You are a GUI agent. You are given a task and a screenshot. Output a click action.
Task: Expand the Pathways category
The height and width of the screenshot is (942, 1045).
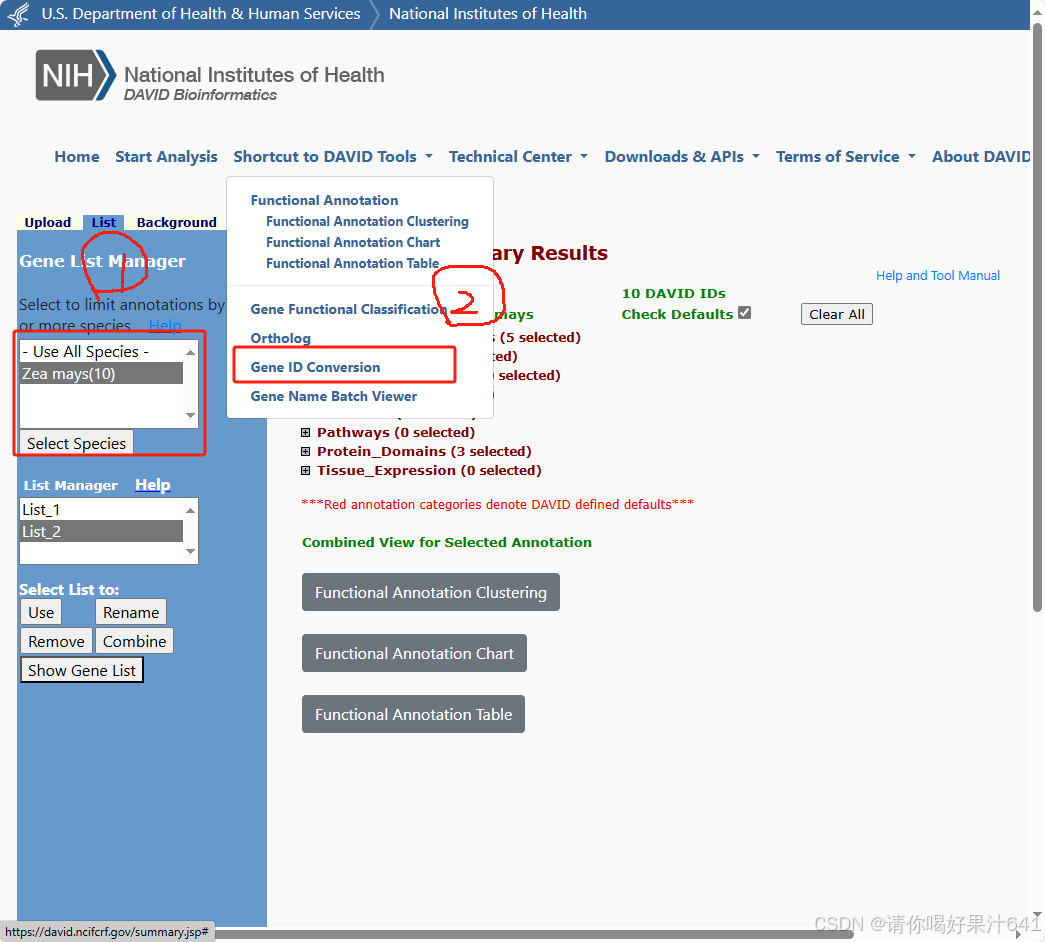click(x=305, y=433)
